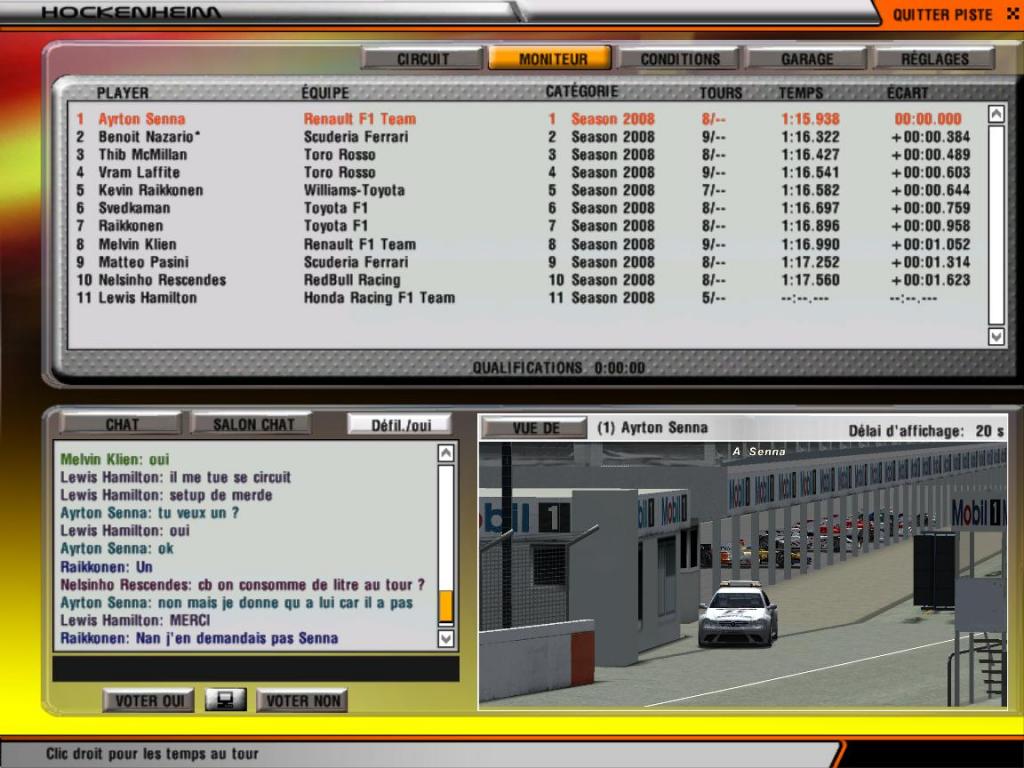Select driver Matteo Pasini row
Screen dimensions: 1024x768
(x=526, y=262)
